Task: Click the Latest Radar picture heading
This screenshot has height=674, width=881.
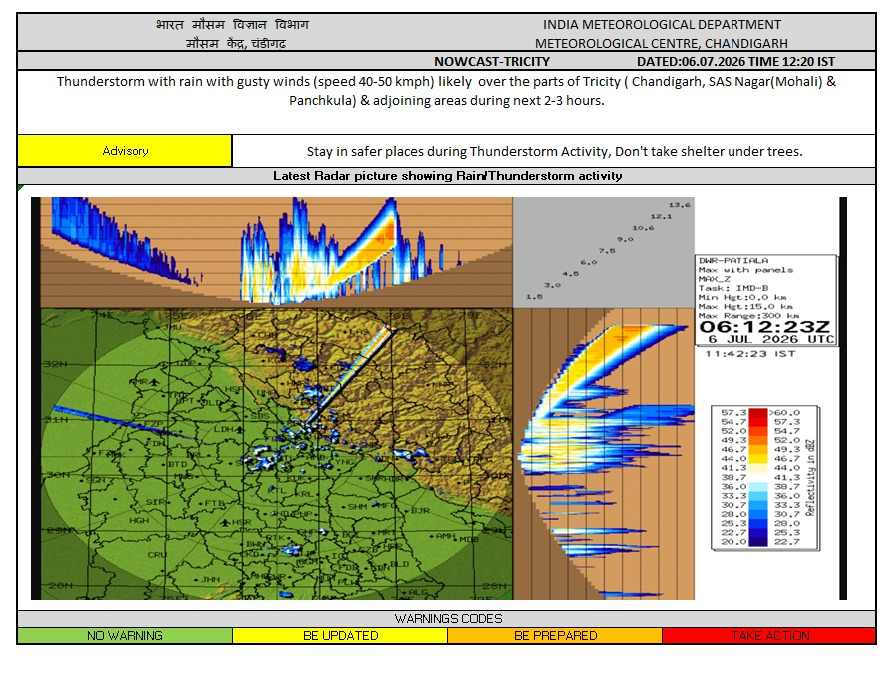Action: click(x=447, y=176)
